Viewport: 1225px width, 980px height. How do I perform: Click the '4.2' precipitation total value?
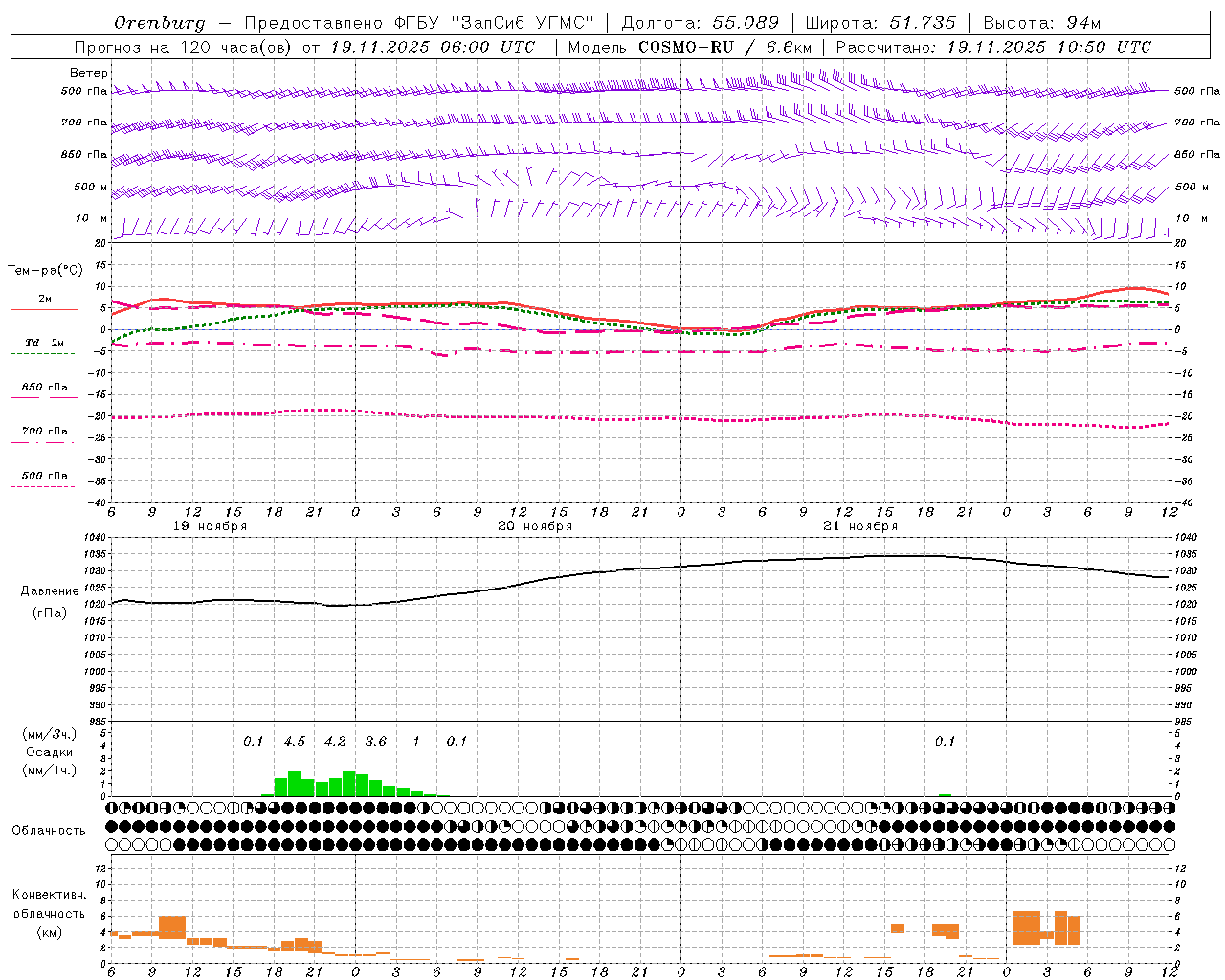[x=335, y=742]
